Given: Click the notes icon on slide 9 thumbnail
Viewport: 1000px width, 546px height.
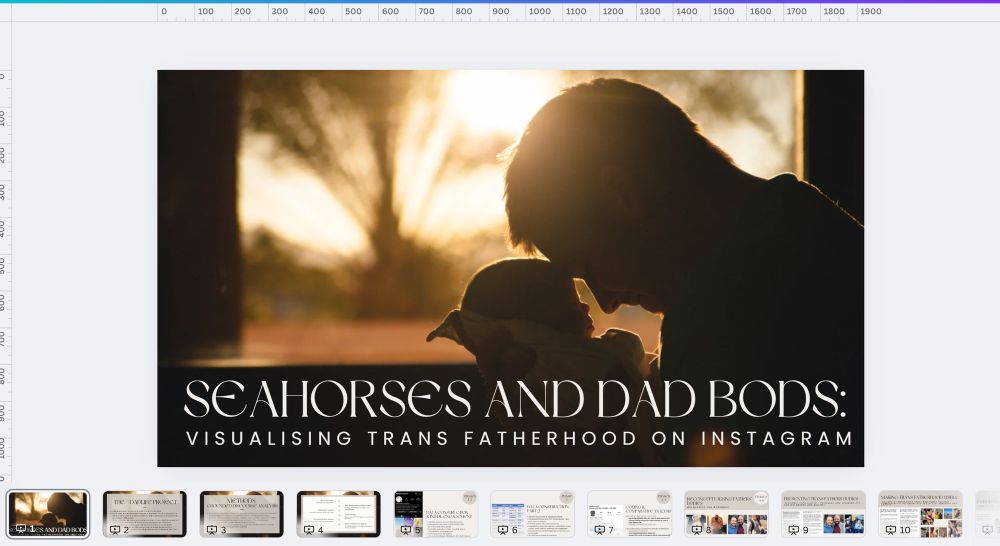Looking at the screenshot, I should [x=793, y=529].
